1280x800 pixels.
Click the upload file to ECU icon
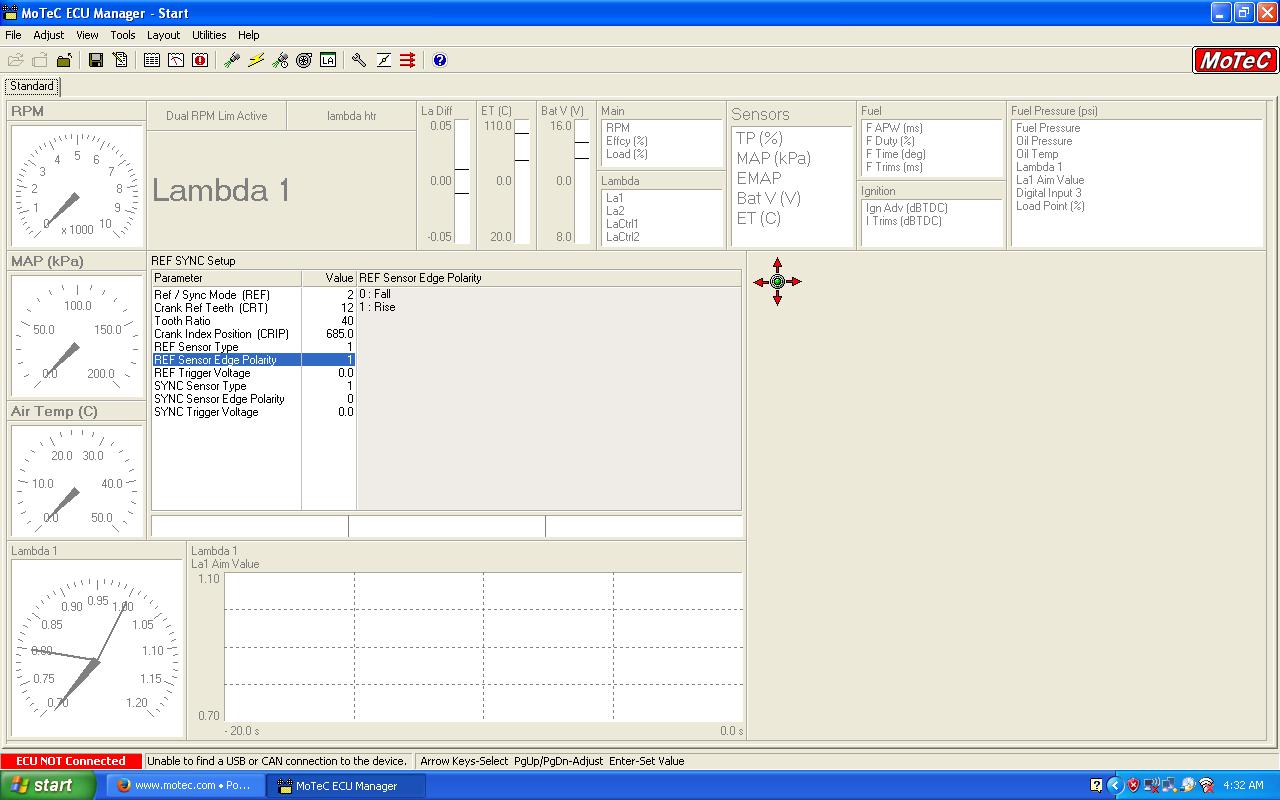click(x=40, y=60)
